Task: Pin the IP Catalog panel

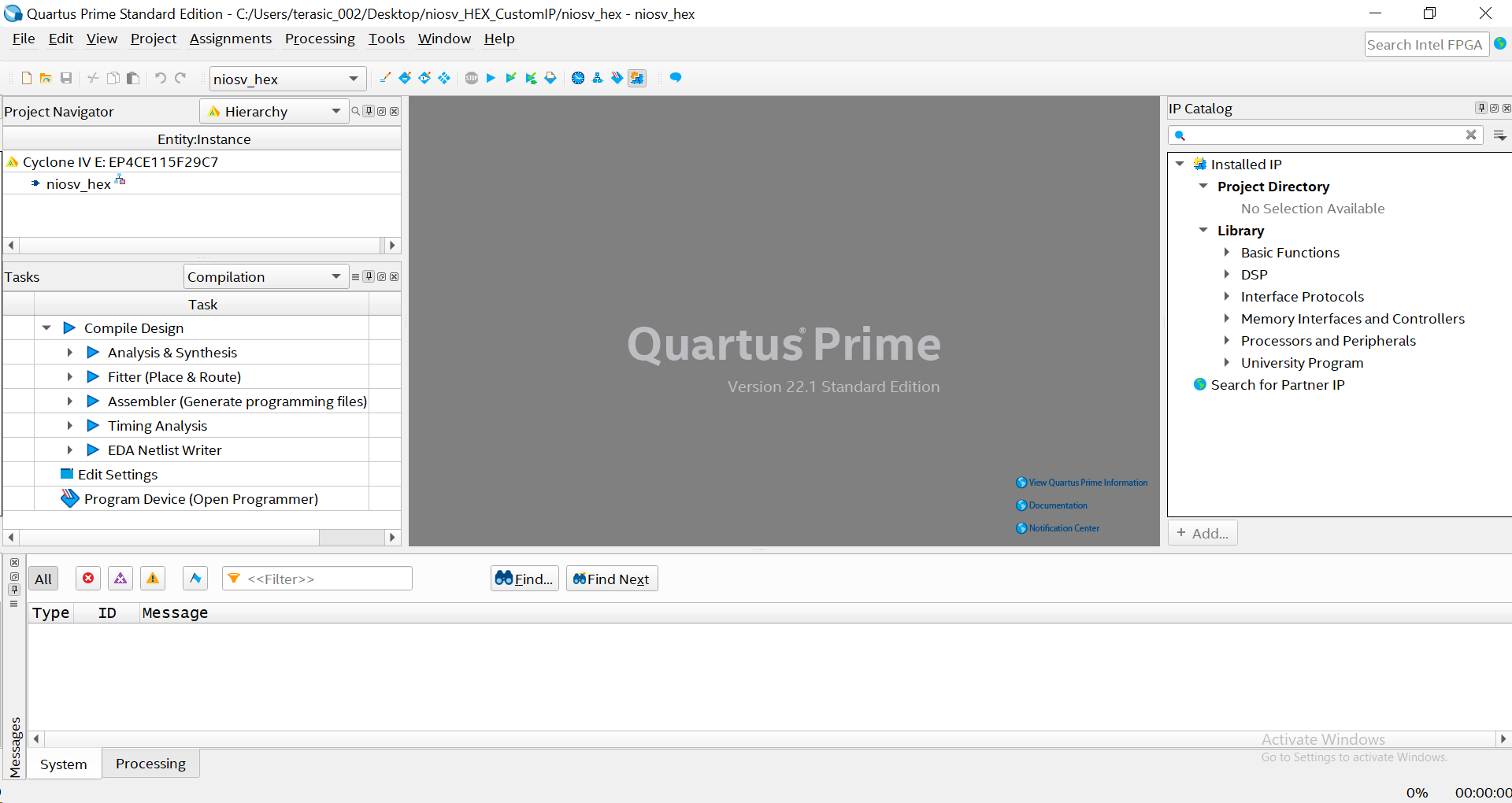Action: 1481,108
